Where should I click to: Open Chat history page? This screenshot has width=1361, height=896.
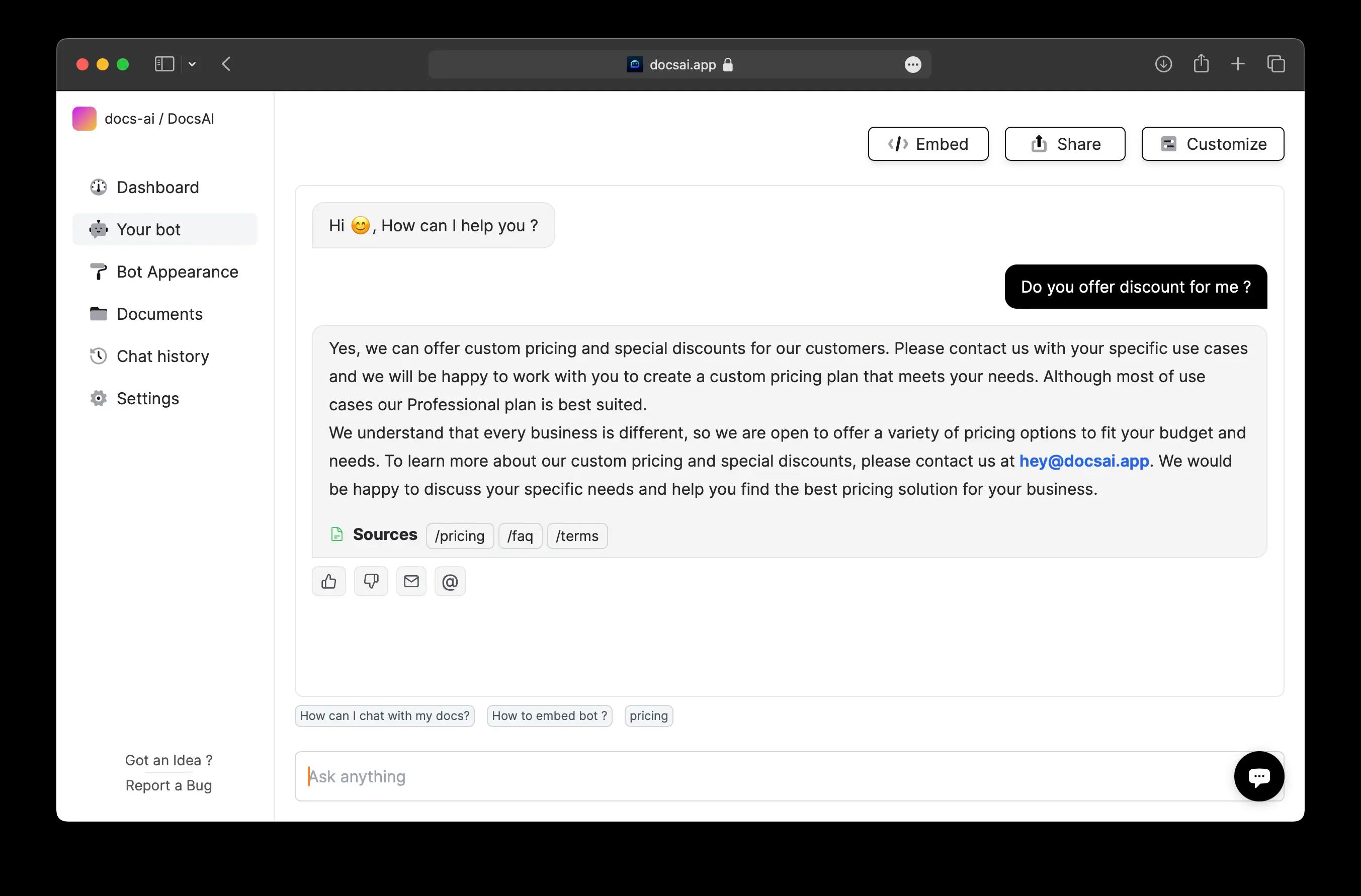[x=163, y=356]
